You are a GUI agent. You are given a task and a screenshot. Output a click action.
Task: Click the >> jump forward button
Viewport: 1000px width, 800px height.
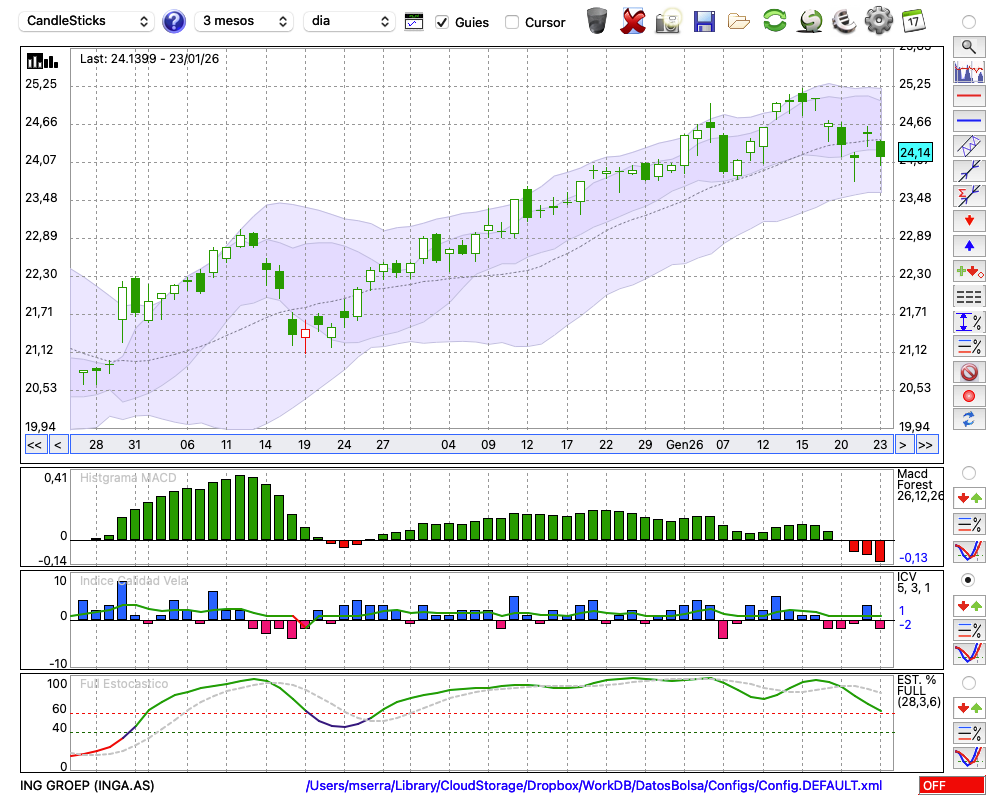(x=926, y=445)
